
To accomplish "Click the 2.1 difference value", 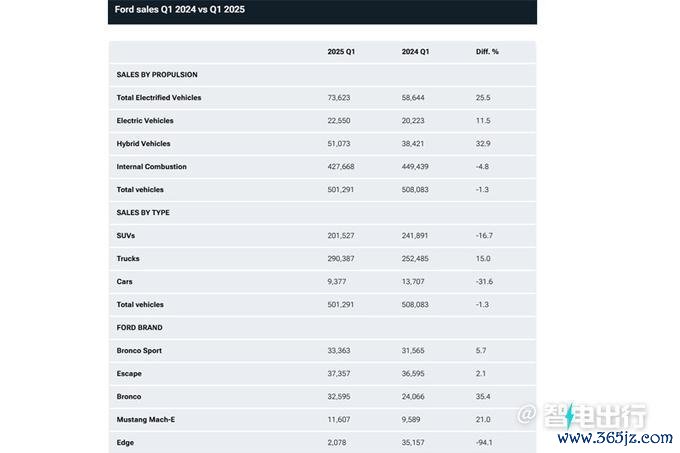I will pos(481,373).
